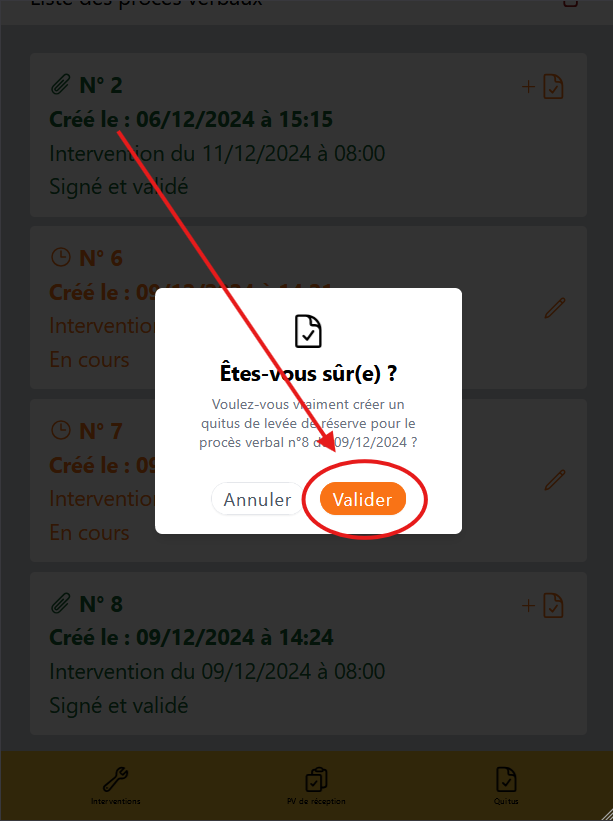613x821 pixels.
Task: Click the red icon in the top header
Action: coord(571,3)
